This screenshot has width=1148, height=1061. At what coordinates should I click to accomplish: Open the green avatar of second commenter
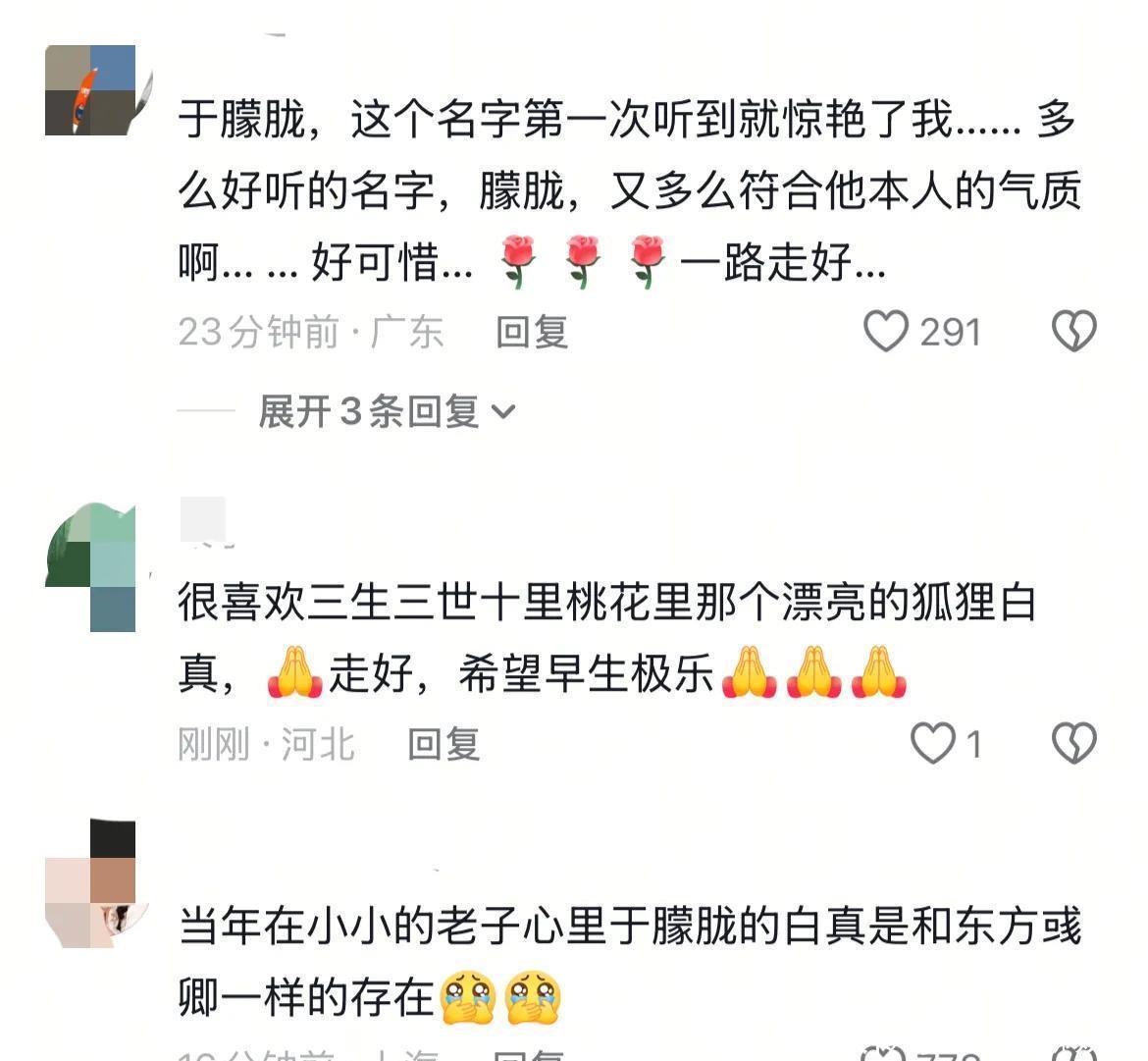[x=91, y=566]
